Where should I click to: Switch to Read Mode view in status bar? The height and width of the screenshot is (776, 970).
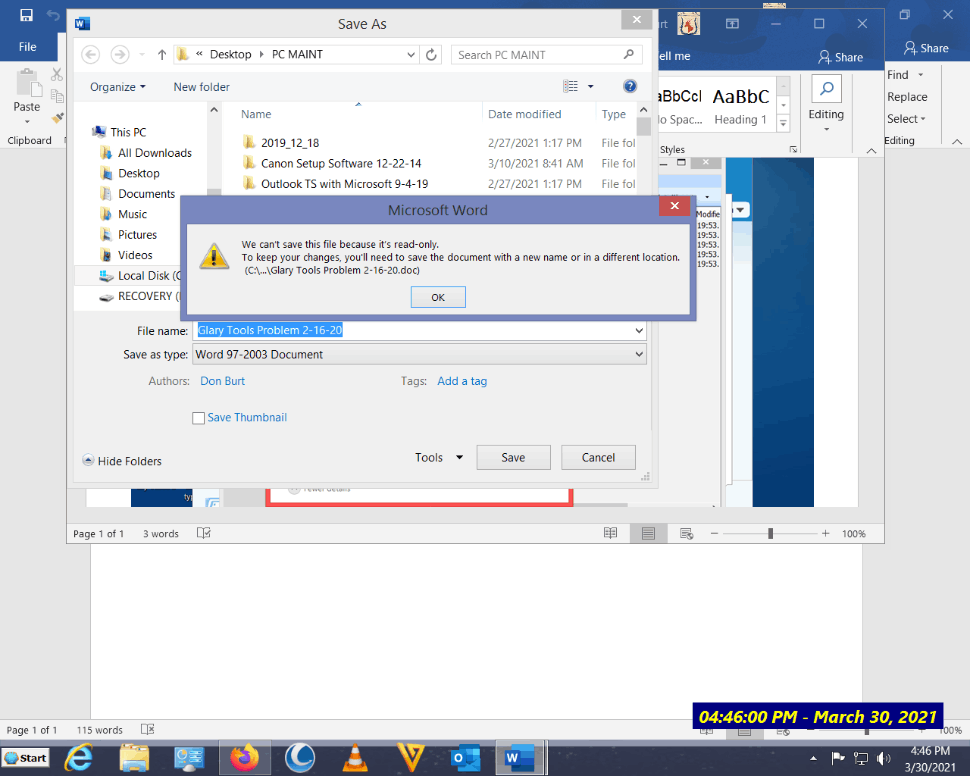click(x=611, y=533)
